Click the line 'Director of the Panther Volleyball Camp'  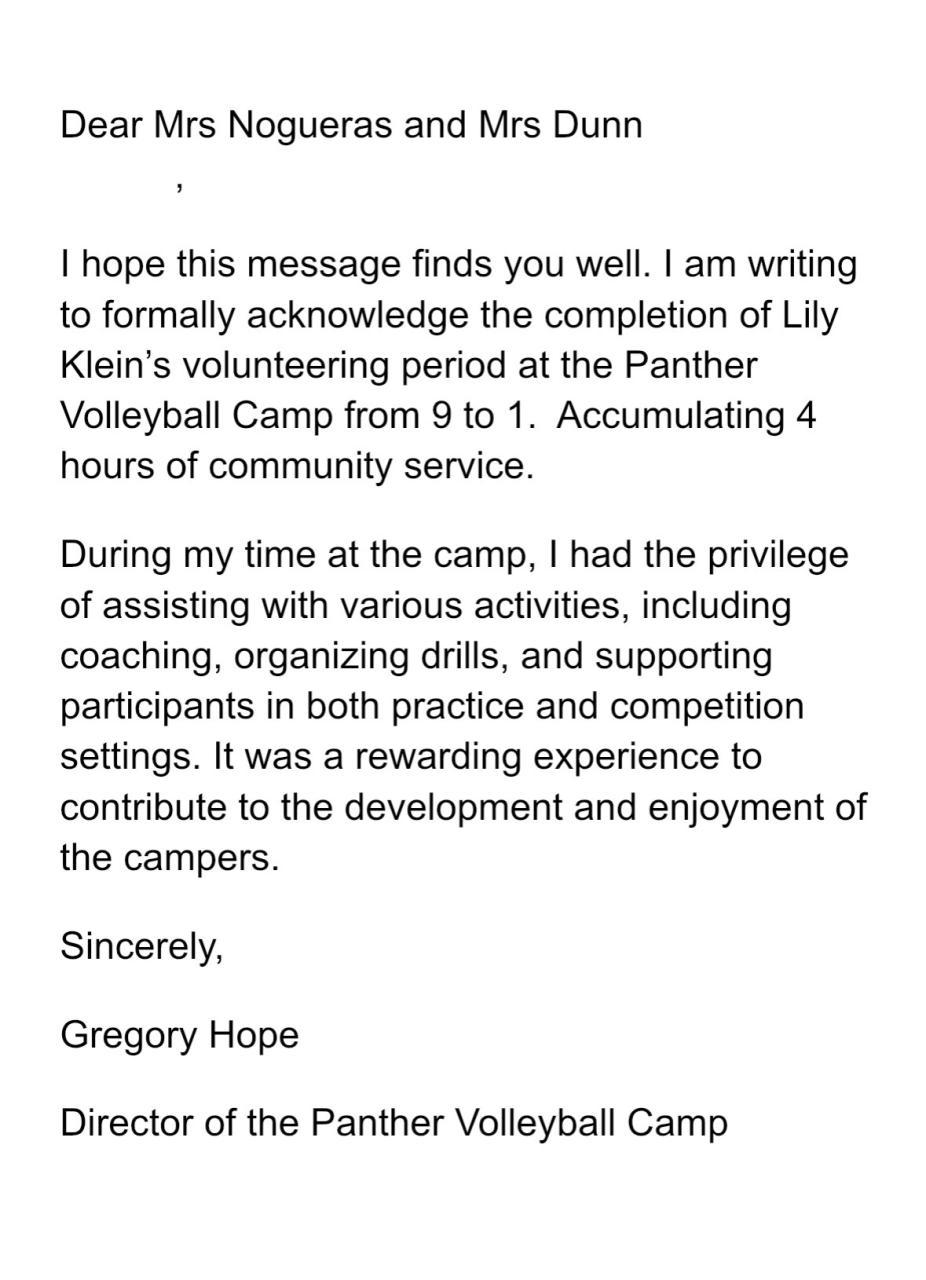[393, 1124]
